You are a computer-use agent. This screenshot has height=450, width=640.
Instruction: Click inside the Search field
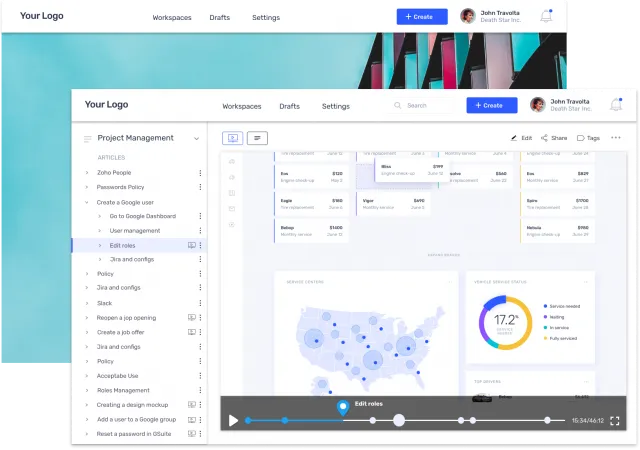tap(423, 105)
